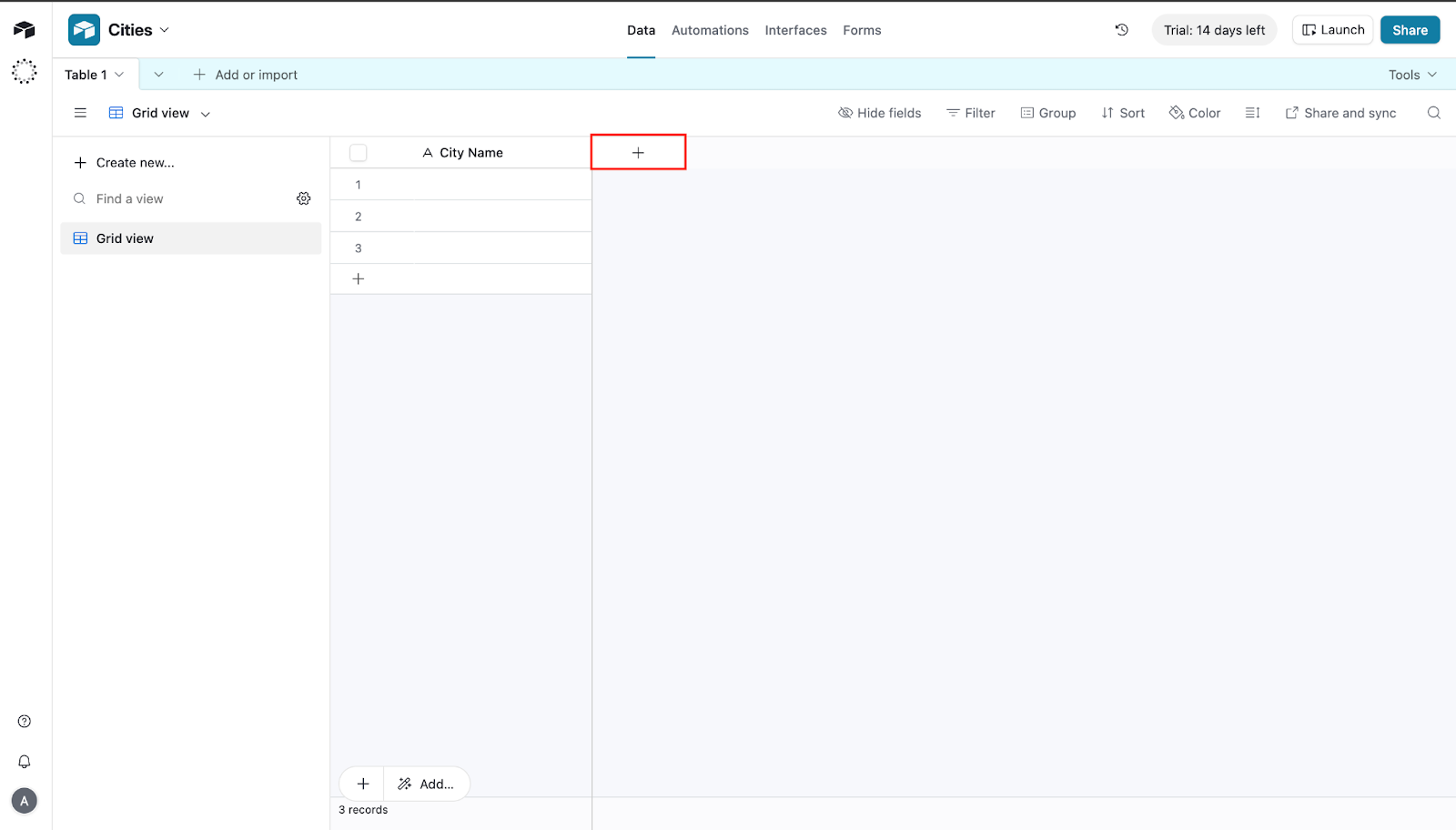Click the dotted circle icon in left rail

point(25,71)
